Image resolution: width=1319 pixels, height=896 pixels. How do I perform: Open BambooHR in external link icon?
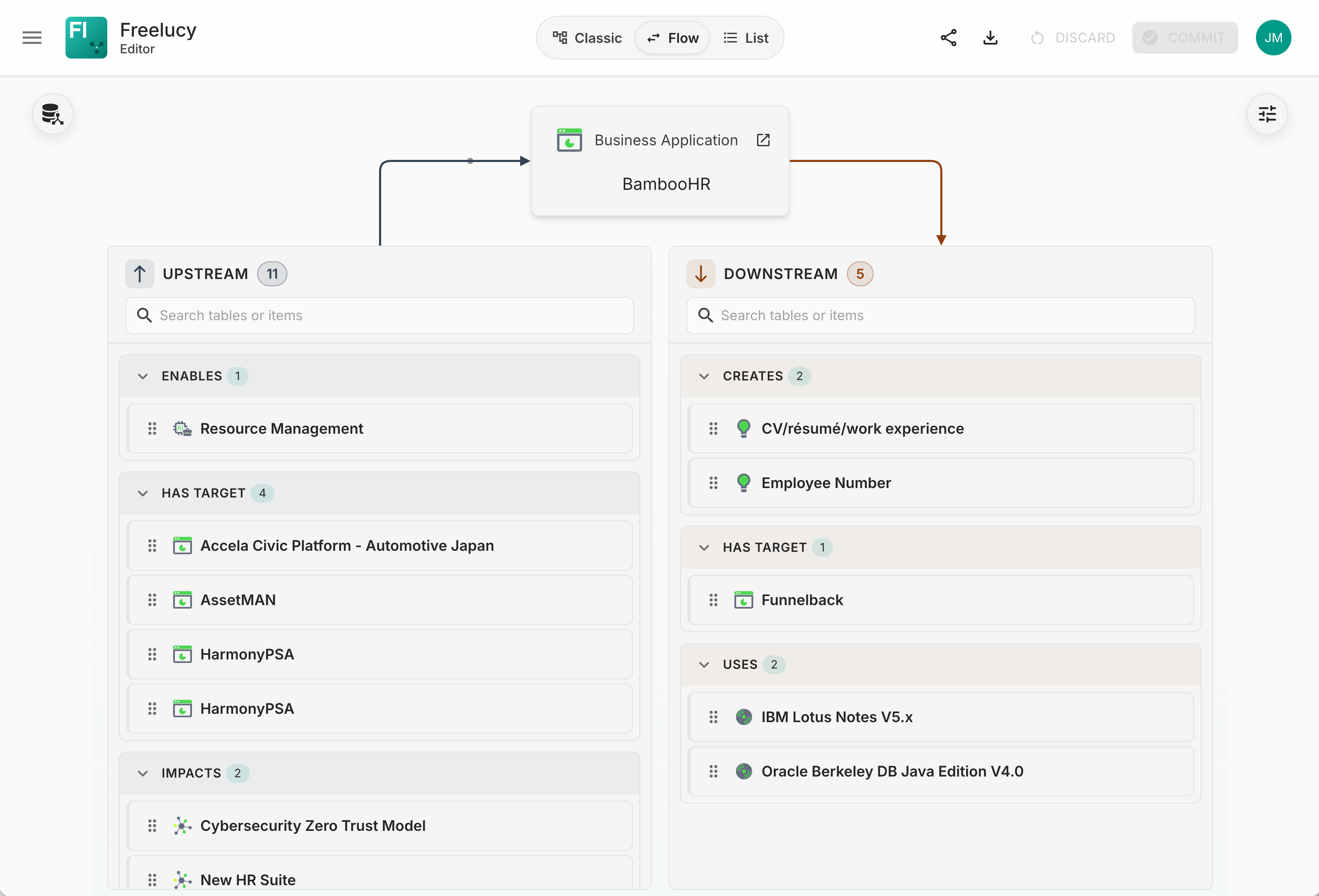763,140
